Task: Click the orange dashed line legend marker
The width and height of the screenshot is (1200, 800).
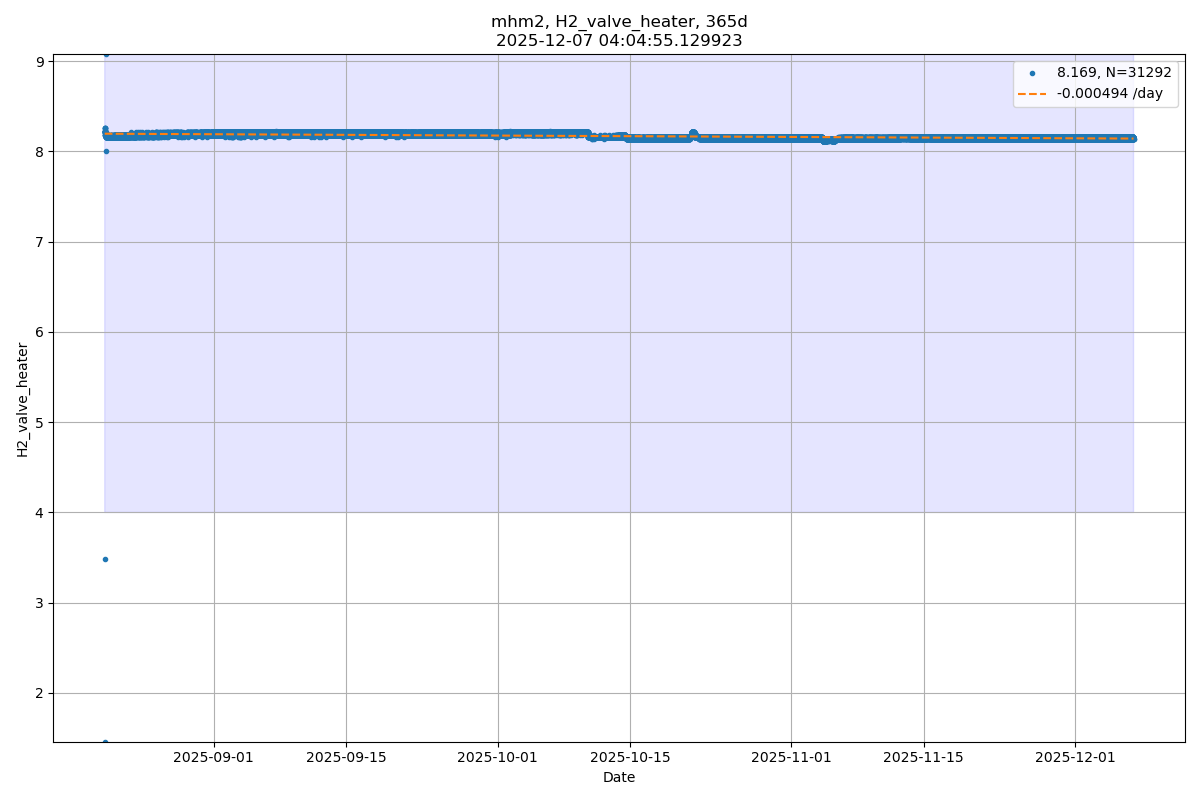Action: [1033, 94]
